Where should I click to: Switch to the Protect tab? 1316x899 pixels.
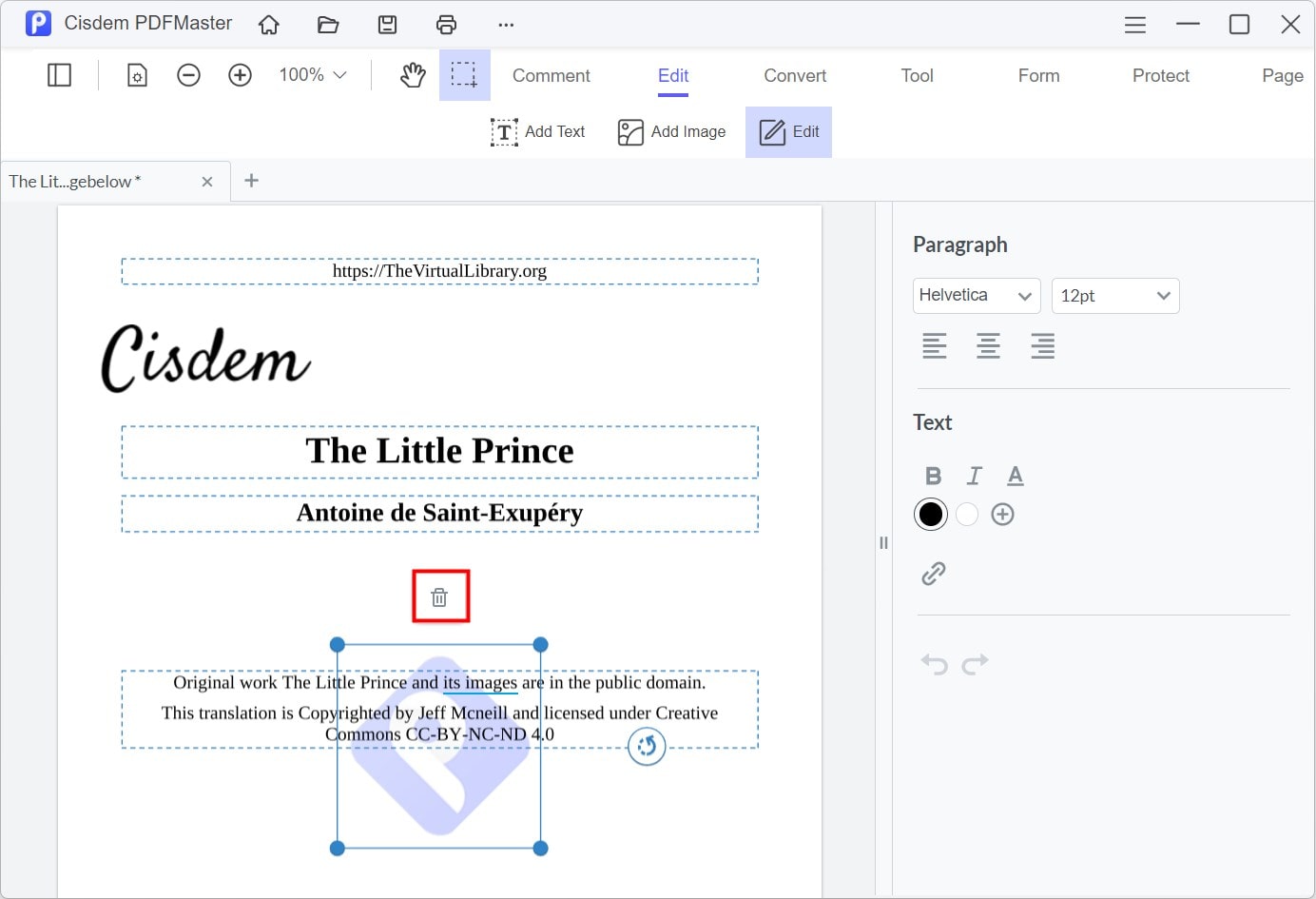tap(1160, 75)
